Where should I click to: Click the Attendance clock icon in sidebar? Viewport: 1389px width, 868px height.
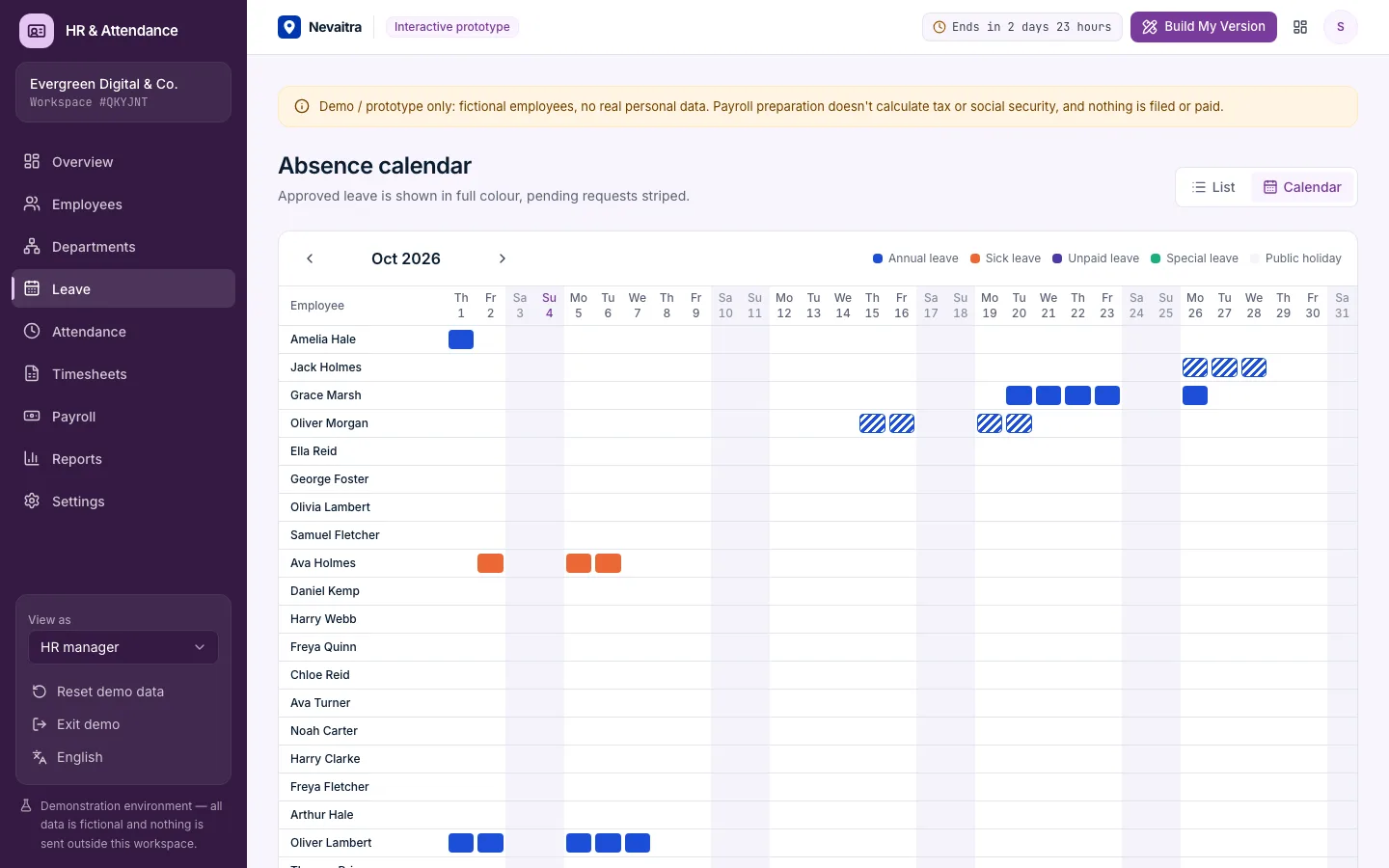tap(32, 331)
